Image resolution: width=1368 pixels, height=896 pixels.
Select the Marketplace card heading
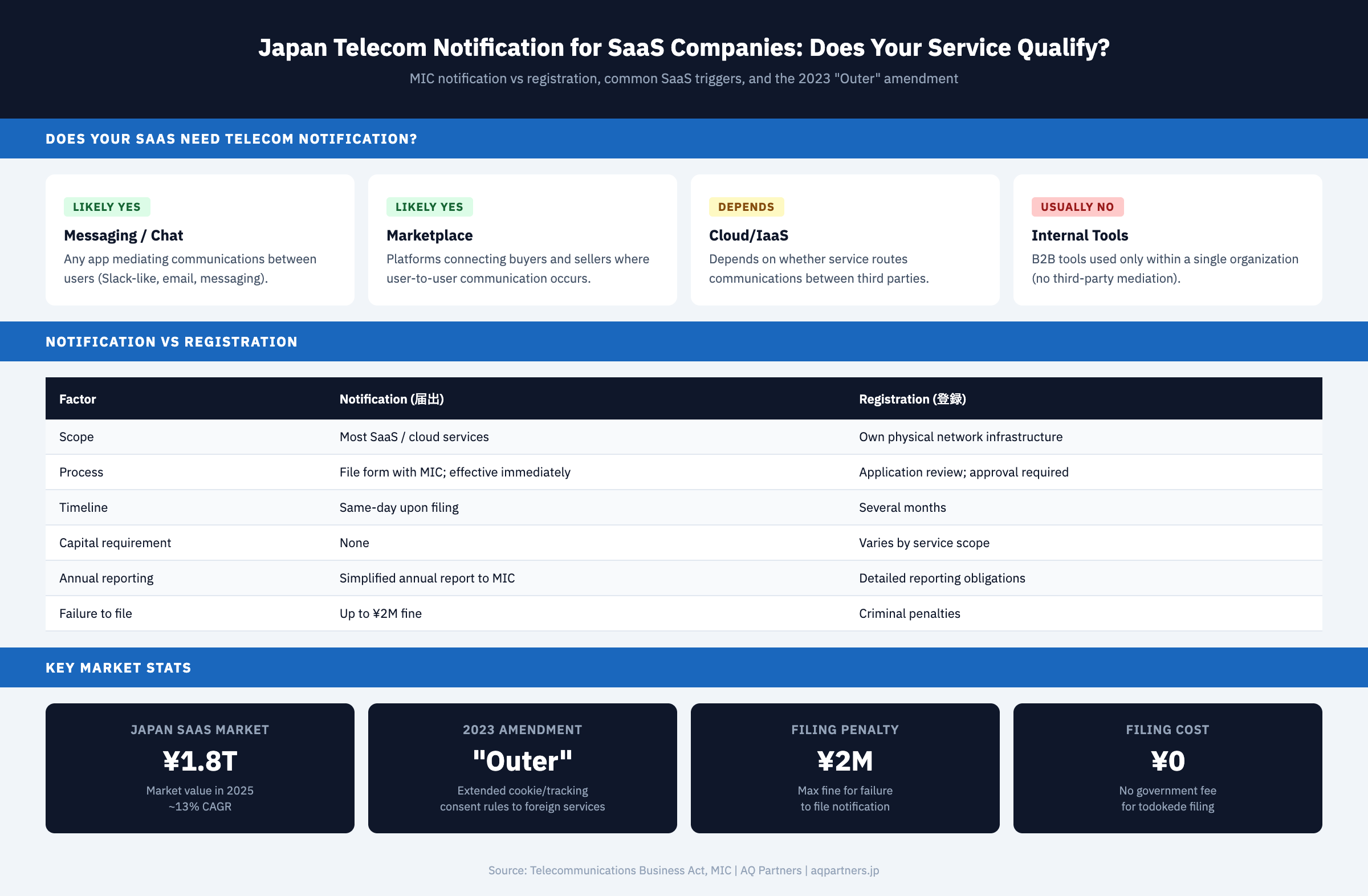pyautogui.click(x=429, y=235)
